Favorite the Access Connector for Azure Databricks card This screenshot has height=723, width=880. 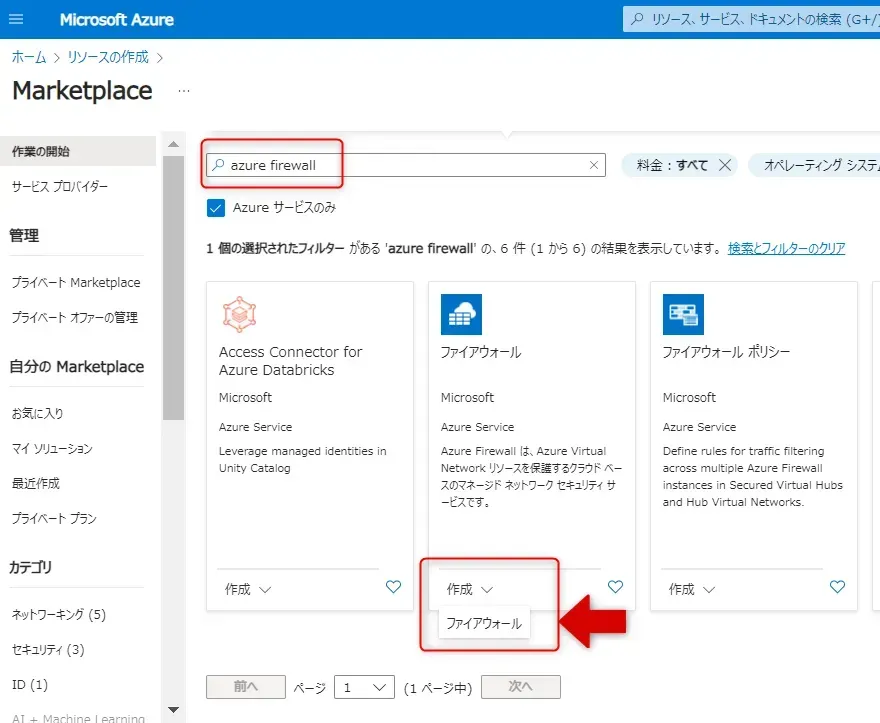pyautogui.click(x=393, y=588)
